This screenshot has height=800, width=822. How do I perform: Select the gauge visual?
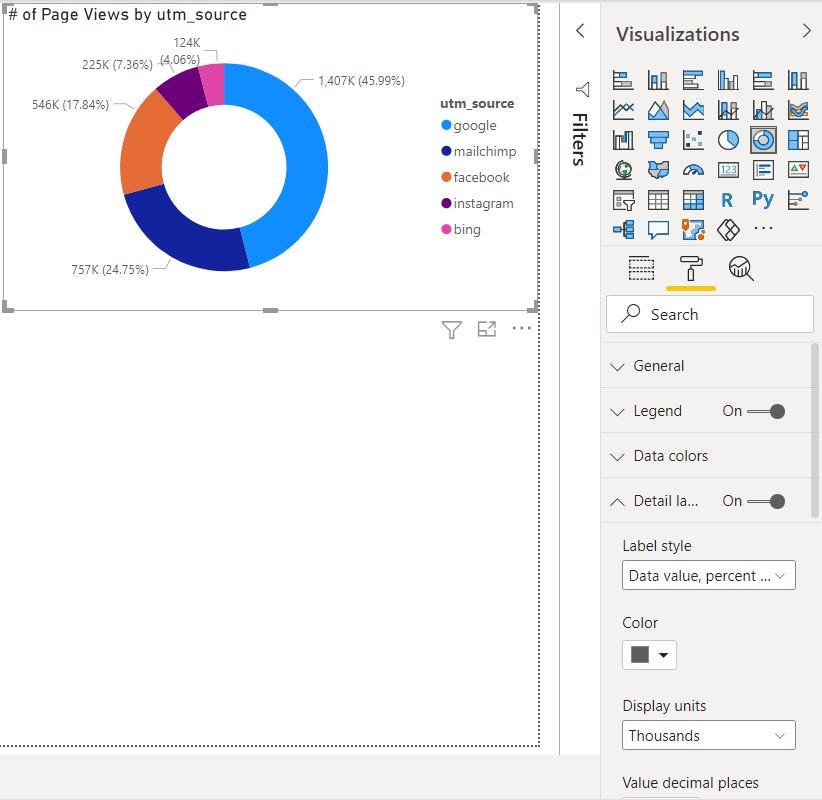coord(693,170)
